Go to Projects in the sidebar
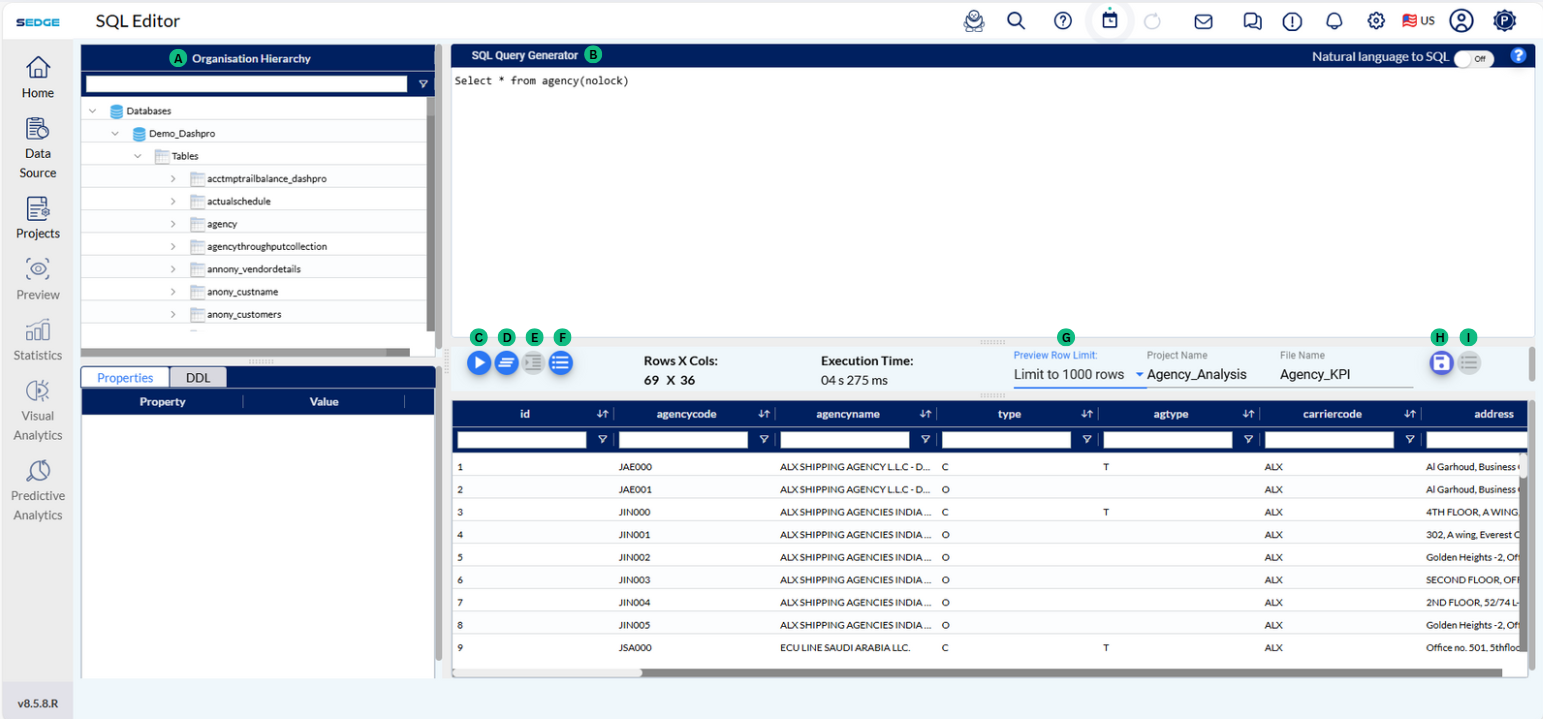This screenshot has height=719, width=1543. click(38, 217)
